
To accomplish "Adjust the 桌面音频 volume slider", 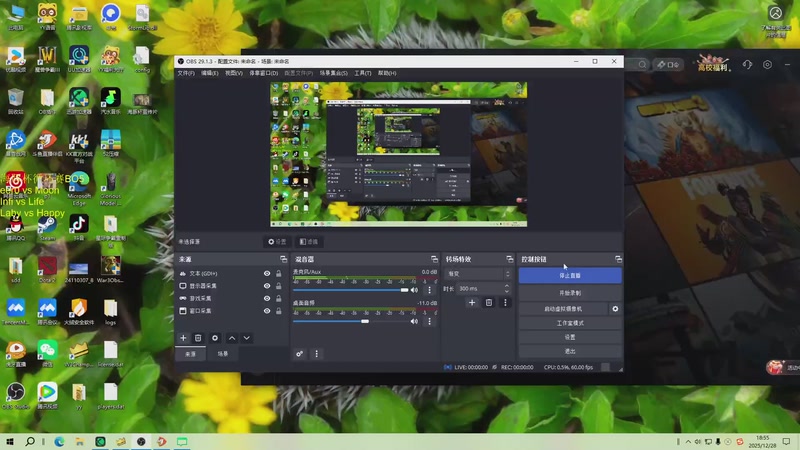I will tap(365, 321).
